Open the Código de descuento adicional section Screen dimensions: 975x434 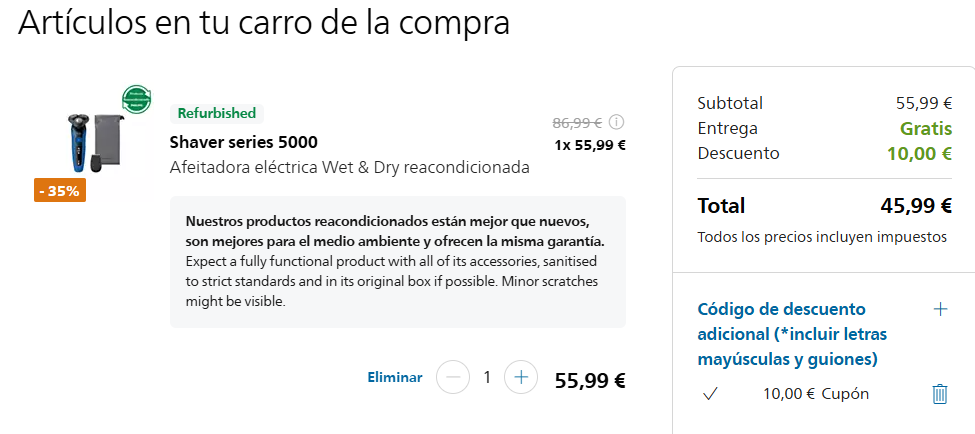pyautogui.click(x=790, y=333)
